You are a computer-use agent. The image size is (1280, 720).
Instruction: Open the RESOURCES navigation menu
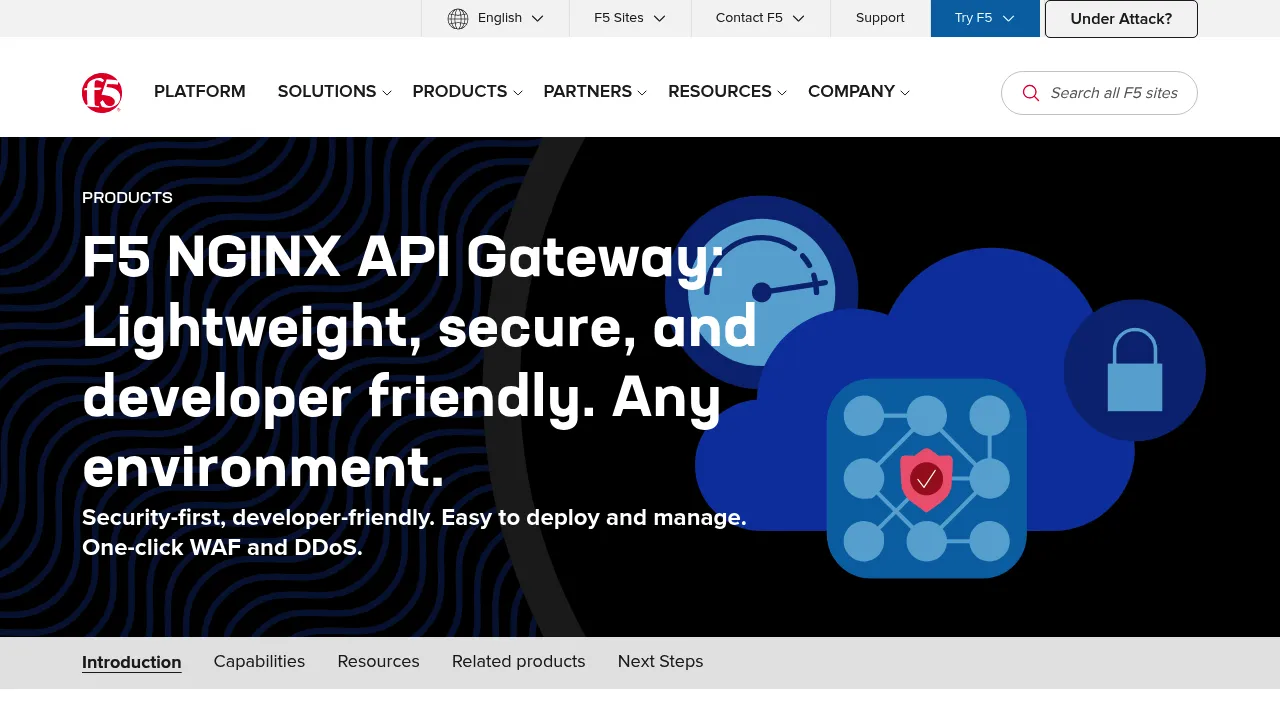point(720,92)
